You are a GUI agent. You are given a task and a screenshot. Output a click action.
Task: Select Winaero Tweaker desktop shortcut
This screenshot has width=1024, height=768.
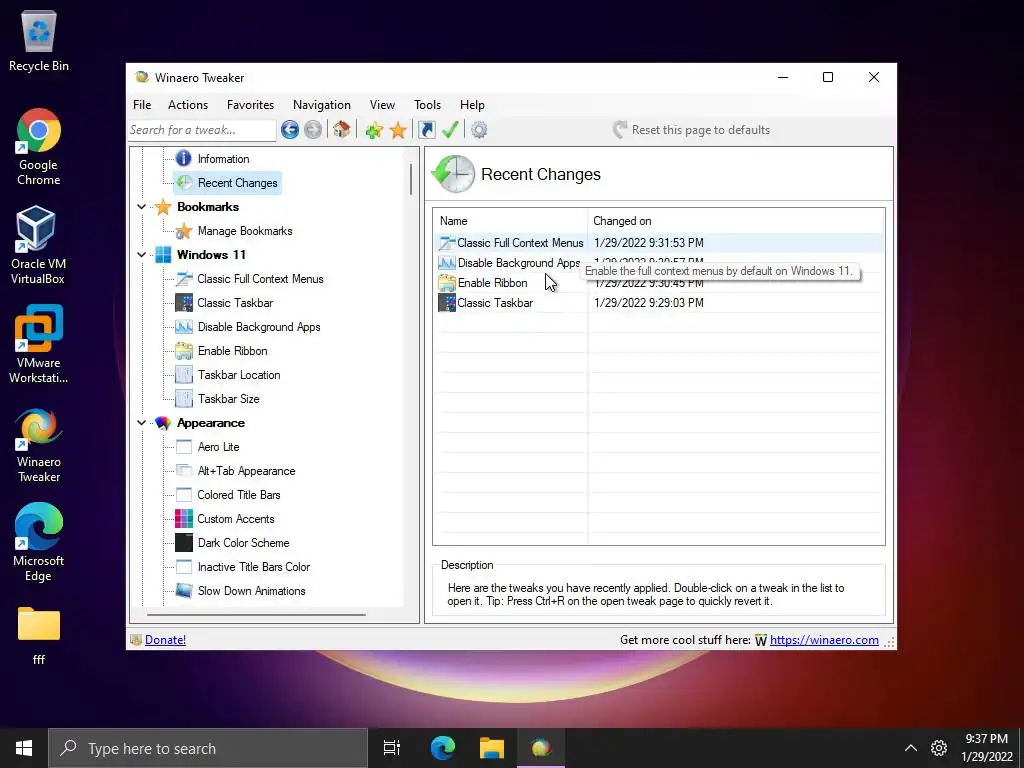pos(39,445)
